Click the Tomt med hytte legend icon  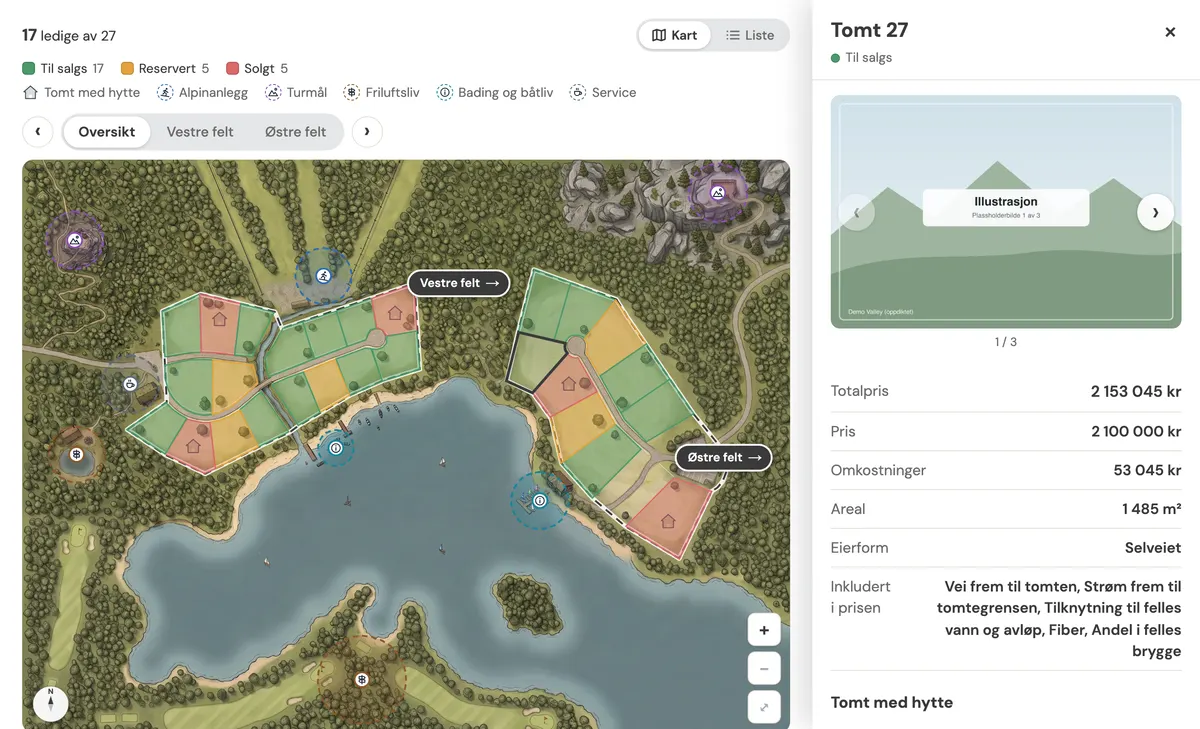tap(30, 92)
